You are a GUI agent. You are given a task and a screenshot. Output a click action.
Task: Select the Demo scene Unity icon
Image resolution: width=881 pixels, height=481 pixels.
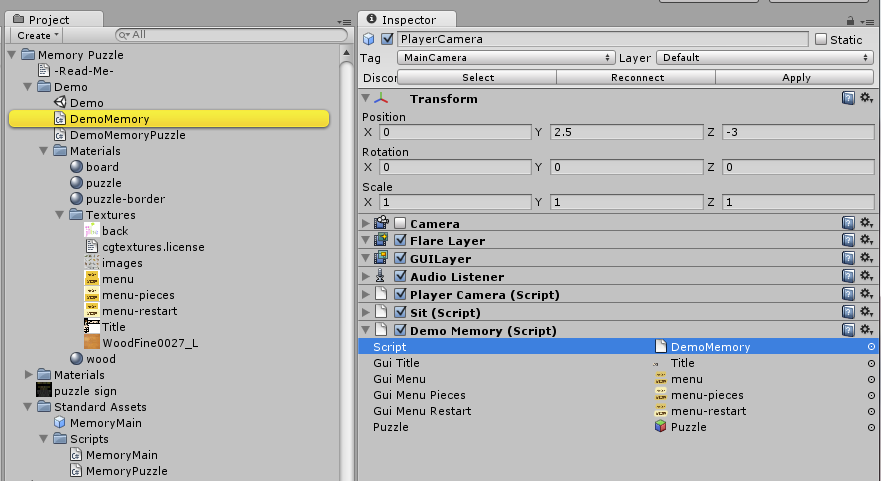click(60, 102)
